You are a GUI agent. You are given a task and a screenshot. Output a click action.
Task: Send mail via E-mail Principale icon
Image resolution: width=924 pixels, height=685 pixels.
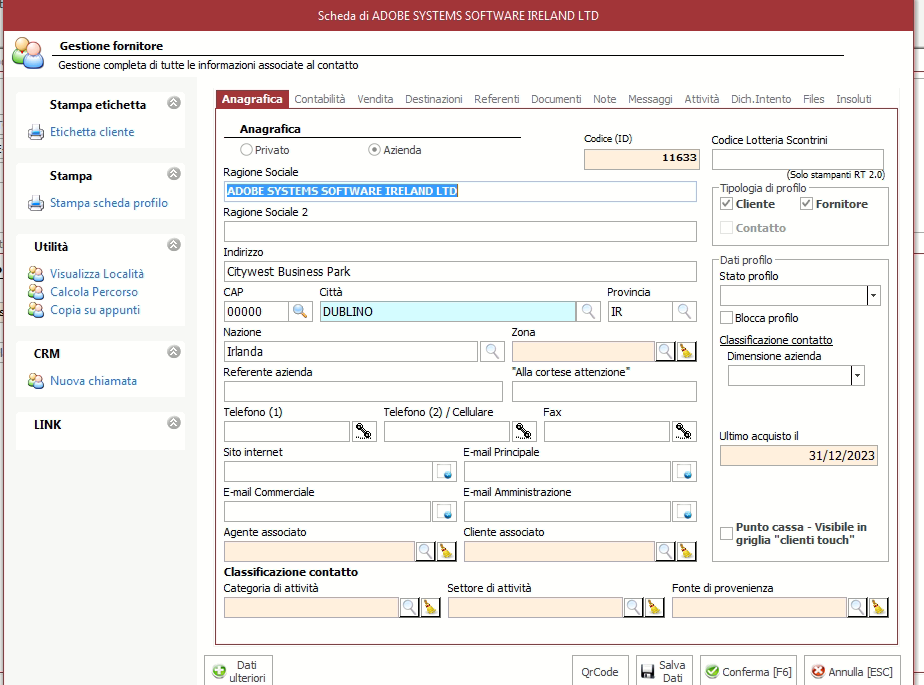[x=684, y=472]
